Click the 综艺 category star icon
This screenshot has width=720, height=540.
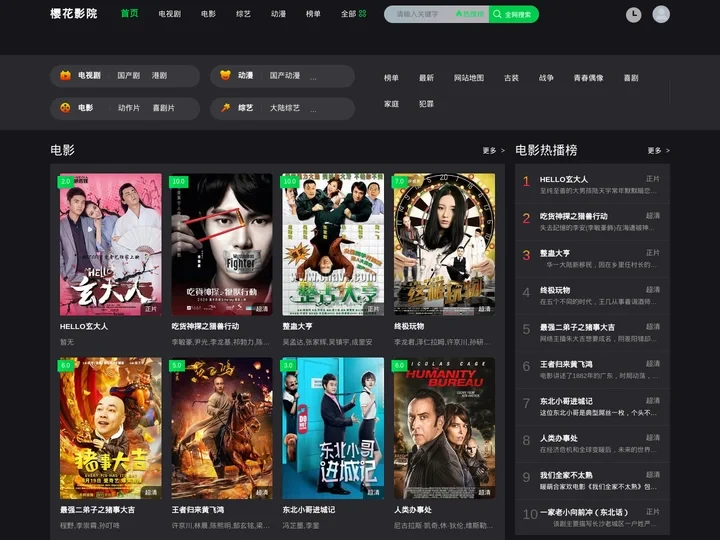(x=225, y=108)
